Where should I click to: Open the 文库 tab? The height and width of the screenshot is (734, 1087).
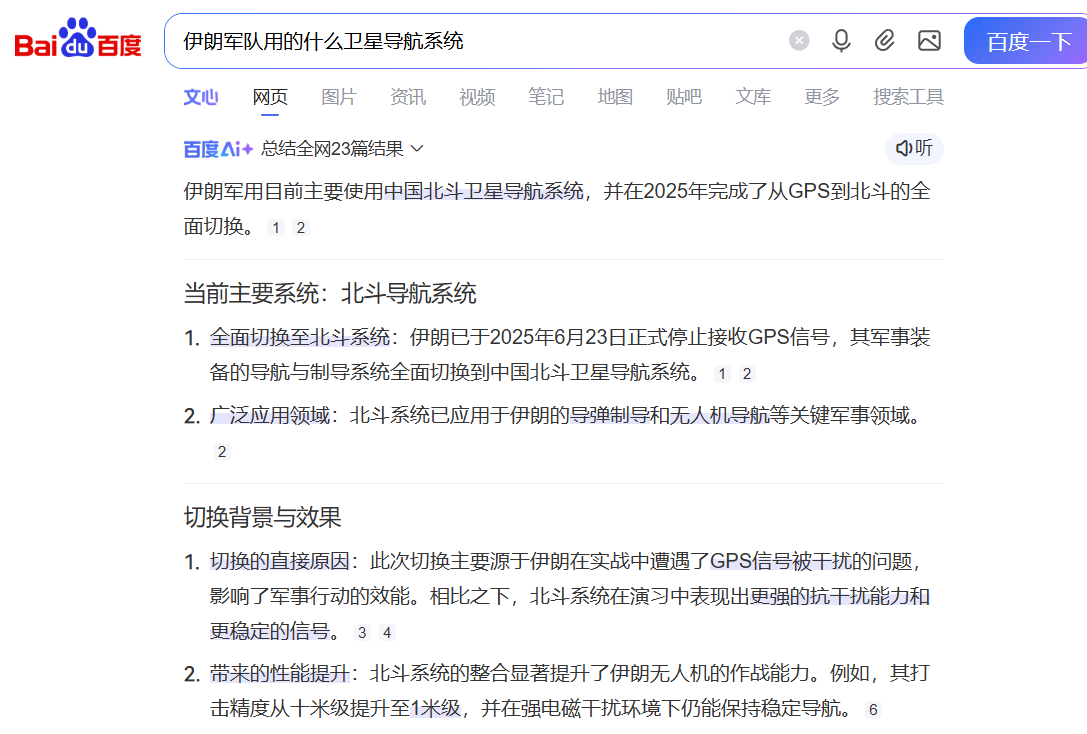[753, 96]
